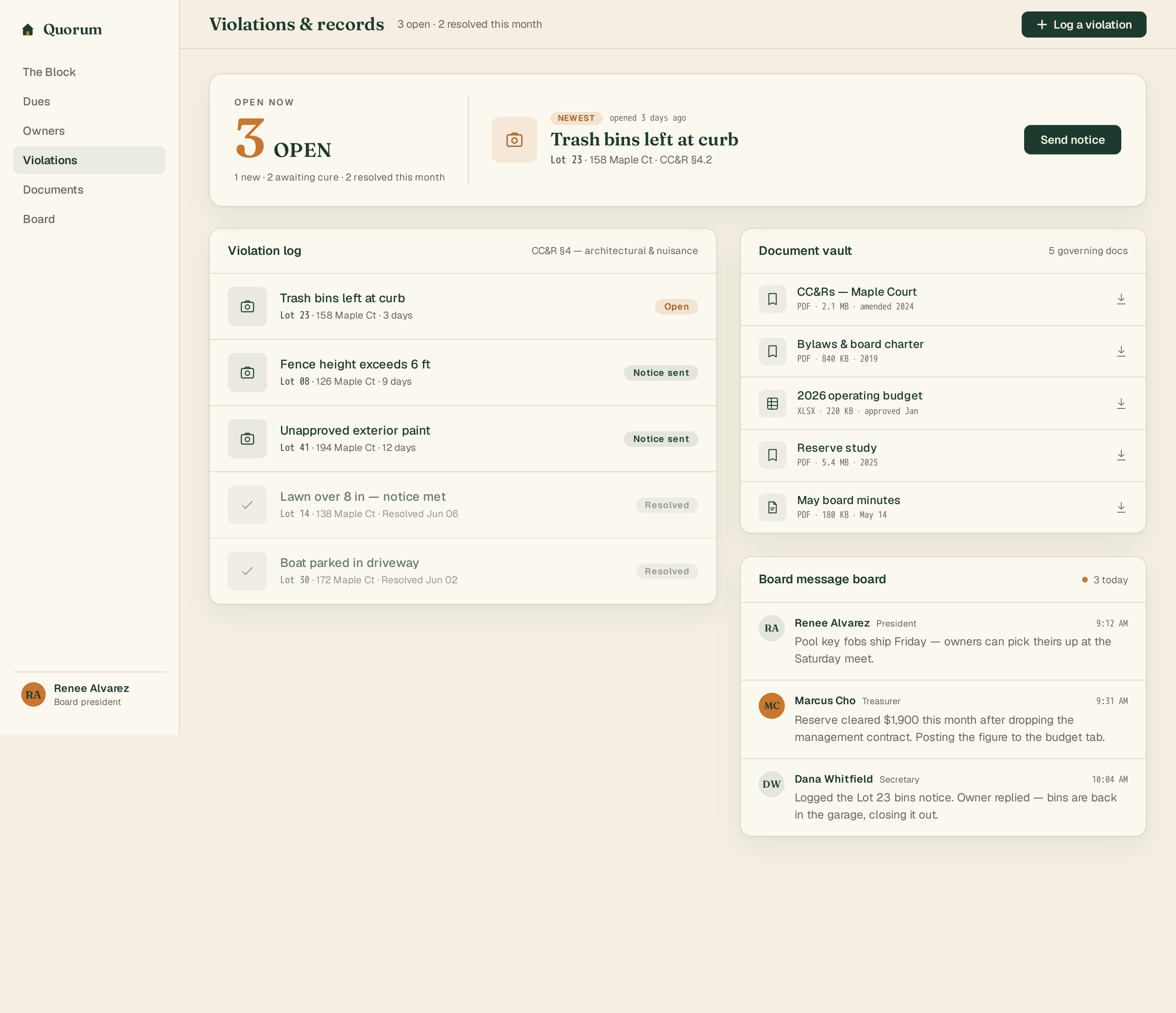Send notice for Trash bins violation
1176x1013 pixels.
point(1072,140)
